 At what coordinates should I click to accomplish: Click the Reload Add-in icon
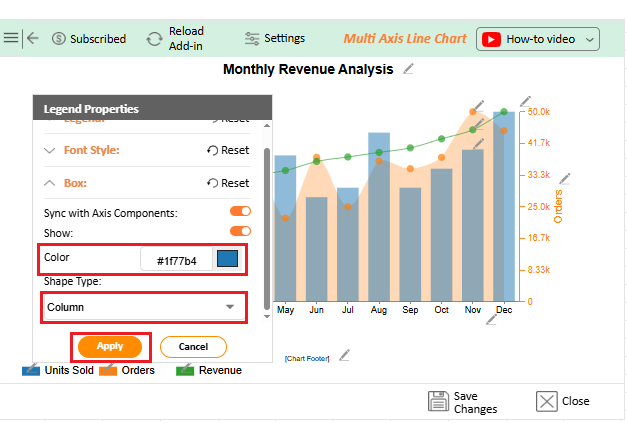pos(154,39)
